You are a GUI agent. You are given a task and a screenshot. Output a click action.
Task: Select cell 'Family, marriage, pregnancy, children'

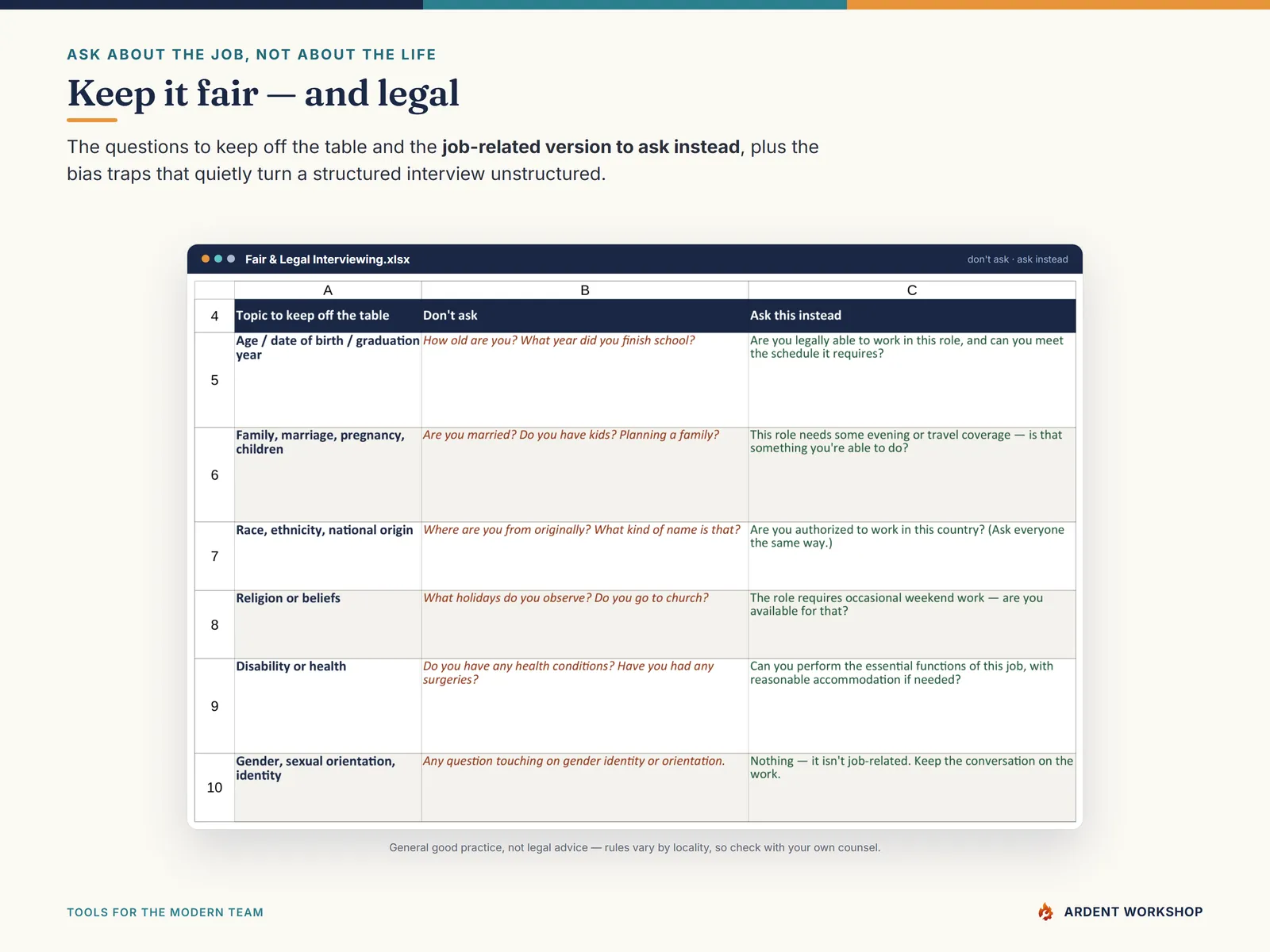point(328,474)
